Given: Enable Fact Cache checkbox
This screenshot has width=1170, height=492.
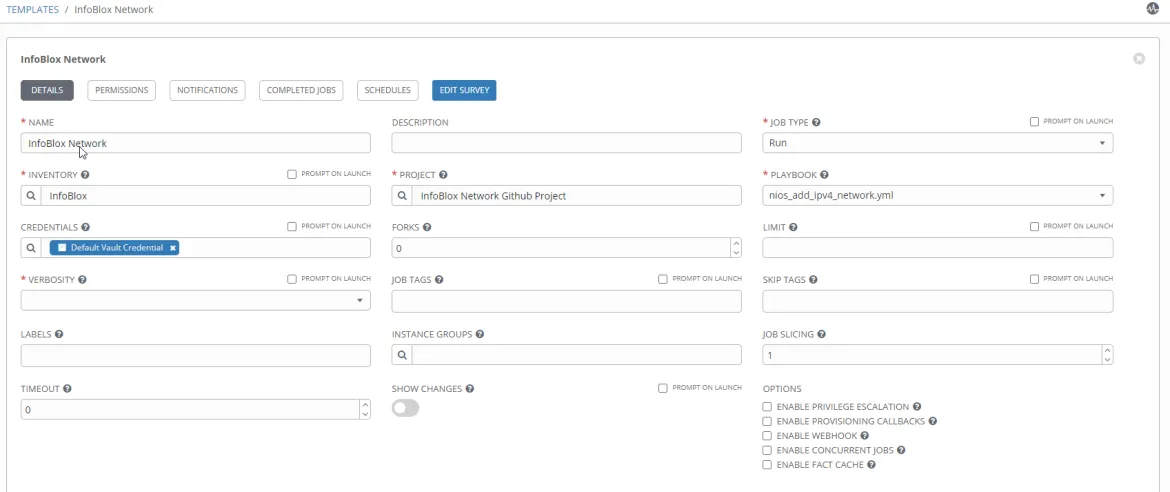Looking at the screenshot, I should (767, 464).
